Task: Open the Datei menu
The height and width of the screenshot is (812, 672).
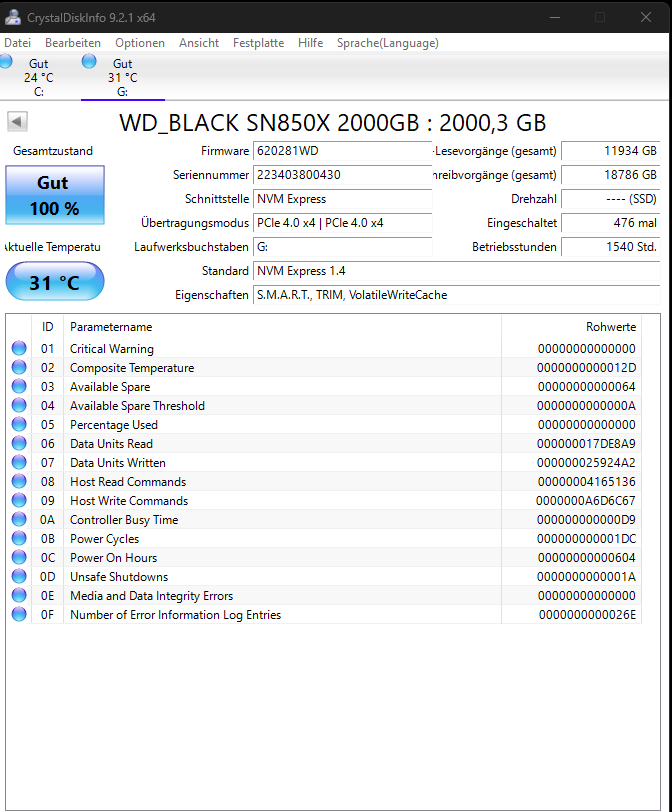Action: [18, 43]
